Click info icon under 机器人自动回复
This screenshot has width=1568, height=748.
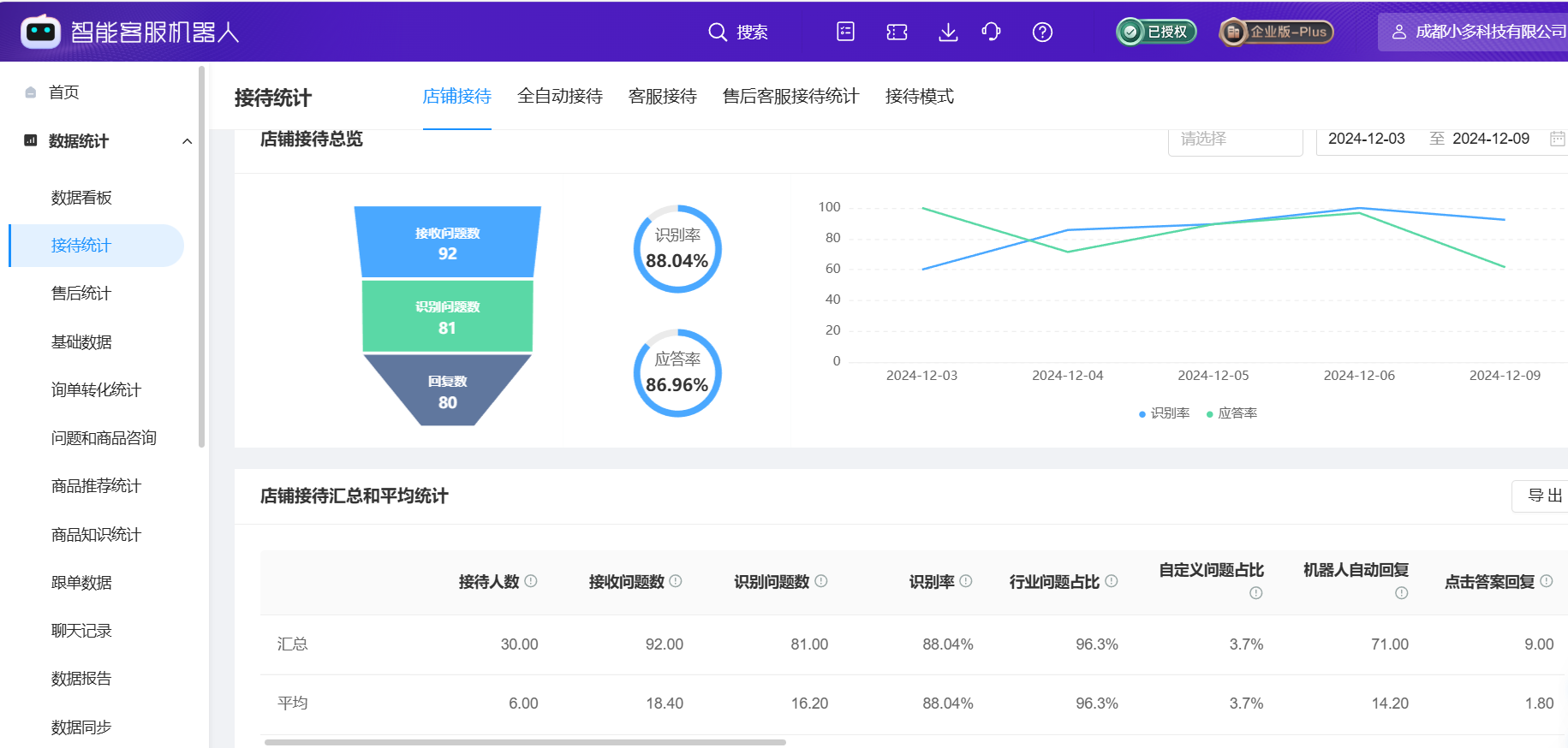[x=1402, y=593]
